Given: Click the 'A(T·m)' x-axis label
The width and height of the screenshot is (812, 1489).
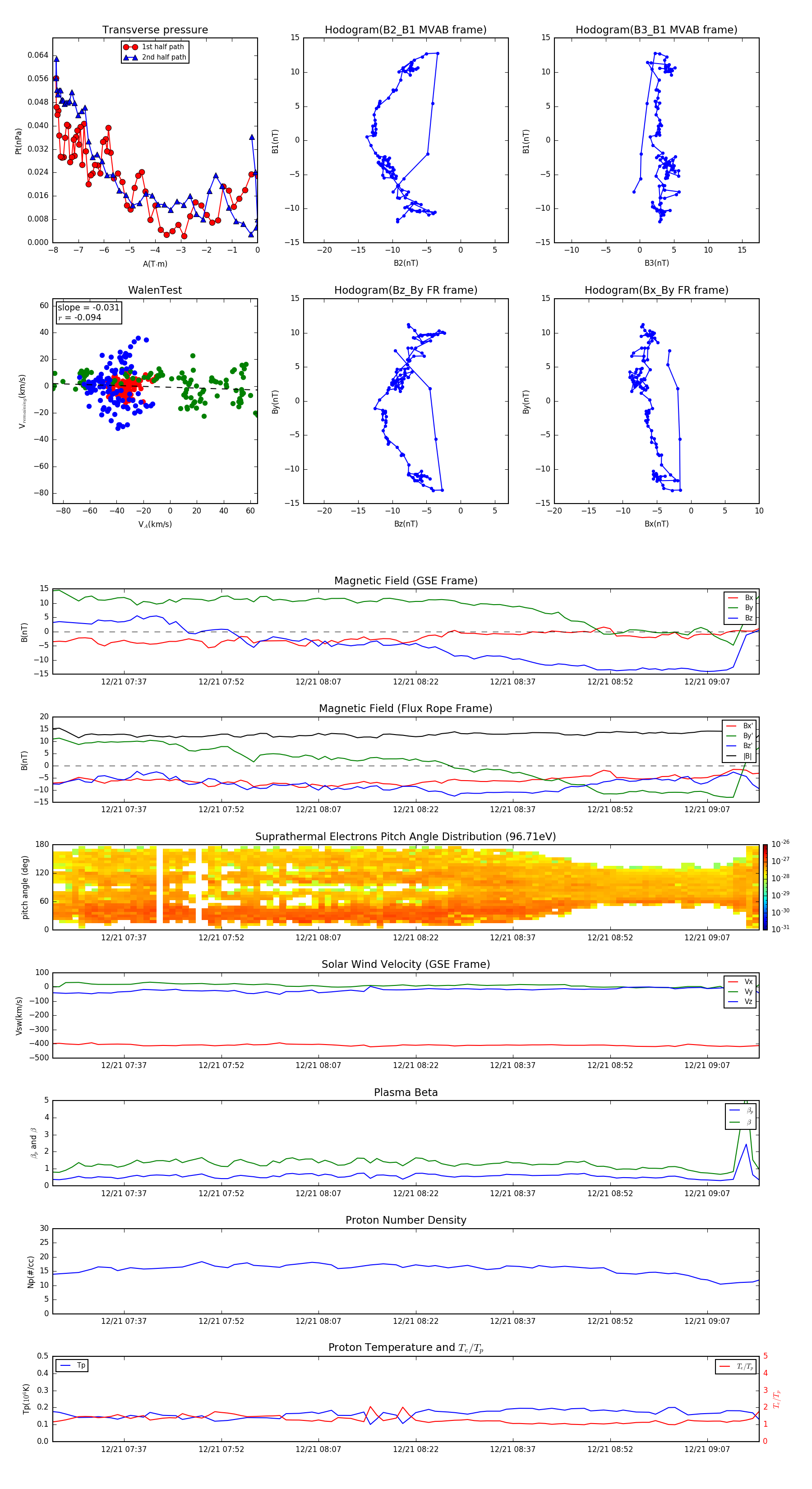Looking at the screenshot, I should coord(155,264).
